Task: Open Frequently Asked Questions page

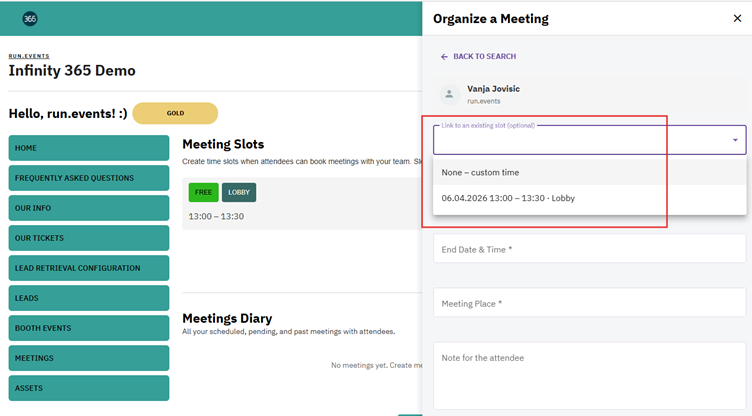Action: (x=89, y=178)
